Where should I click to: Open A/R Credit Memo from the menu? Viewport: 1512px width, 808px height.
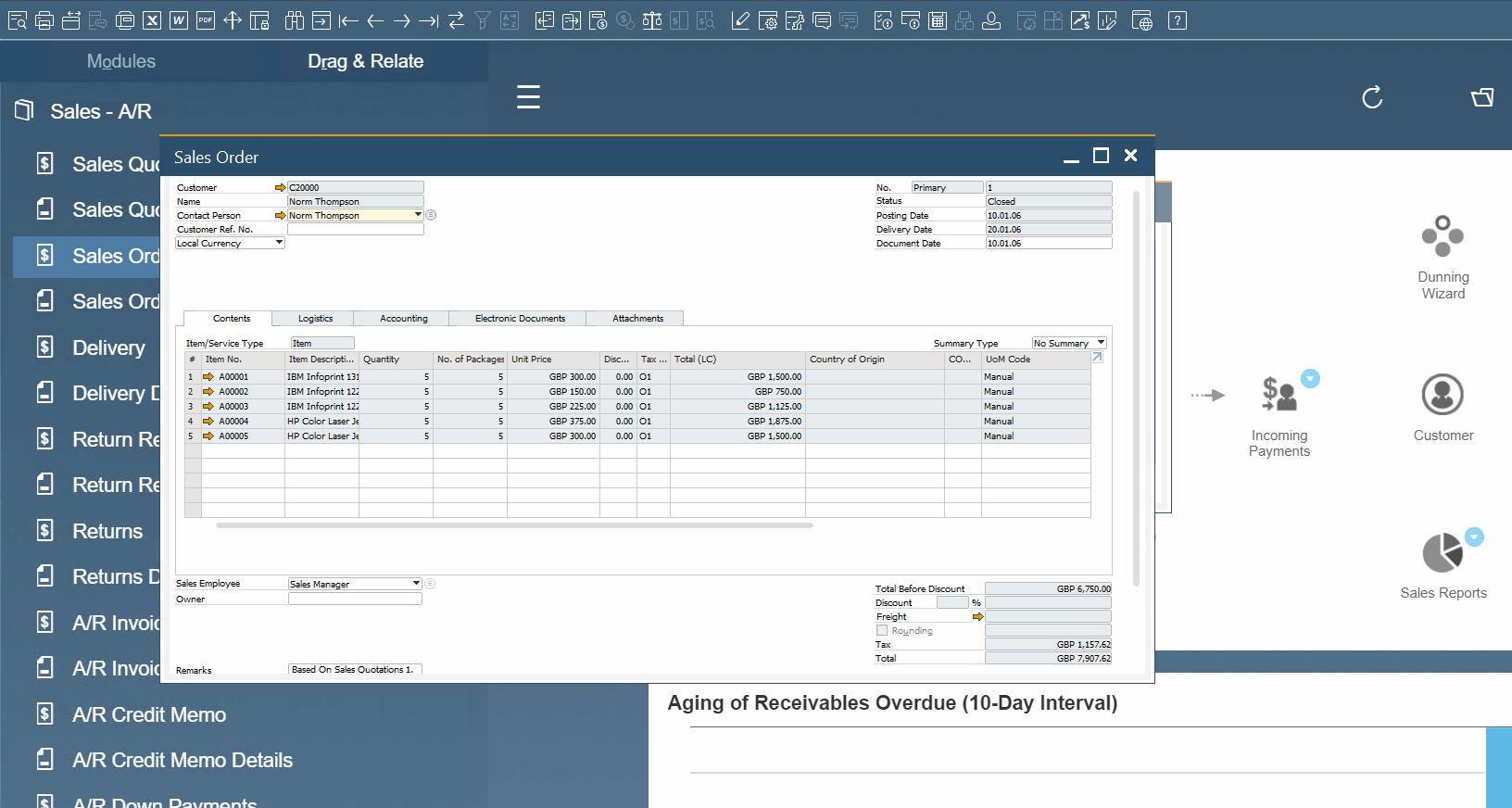(149, 714)
